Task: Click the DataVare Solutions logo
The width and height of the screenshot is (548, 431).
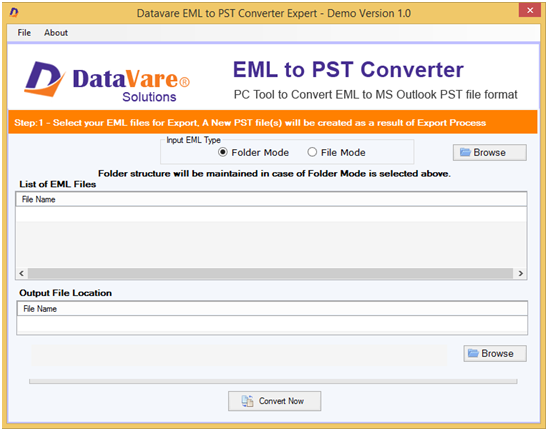Action: tap(107, 81)
